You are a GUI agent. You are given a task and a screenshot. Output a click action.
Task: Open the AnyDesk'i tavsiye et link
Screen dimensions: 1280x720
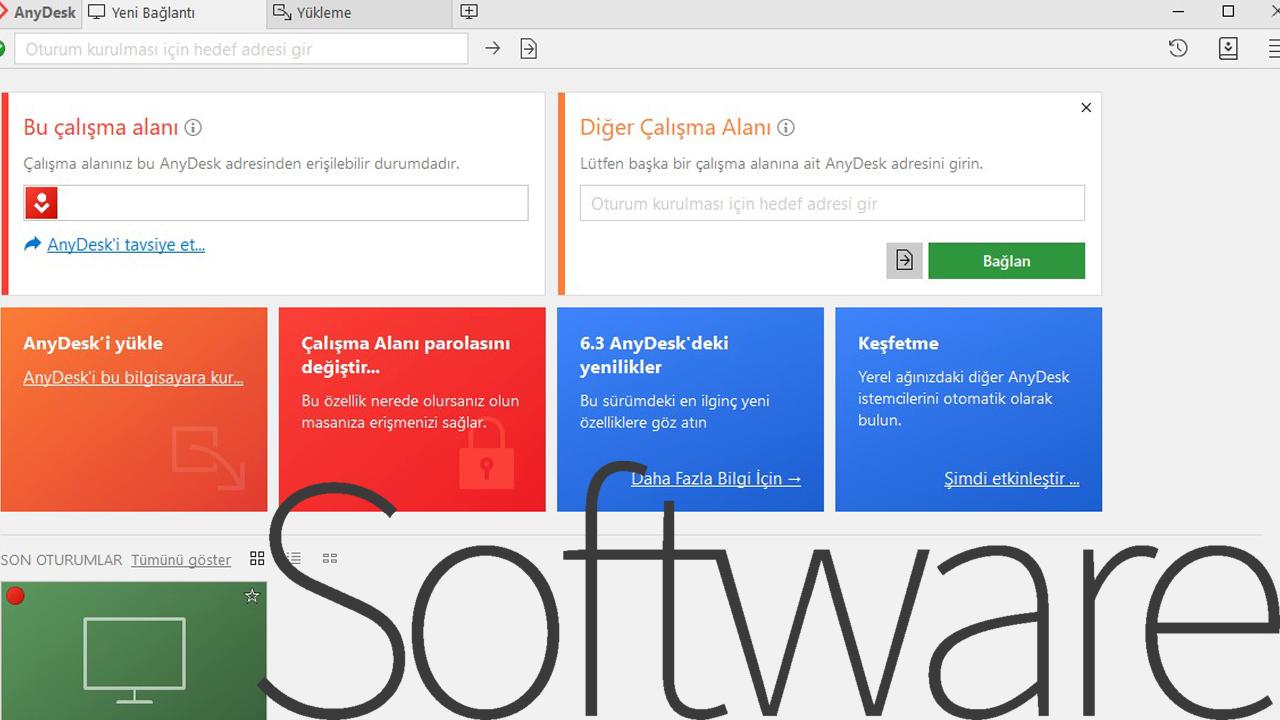[126, 244]
